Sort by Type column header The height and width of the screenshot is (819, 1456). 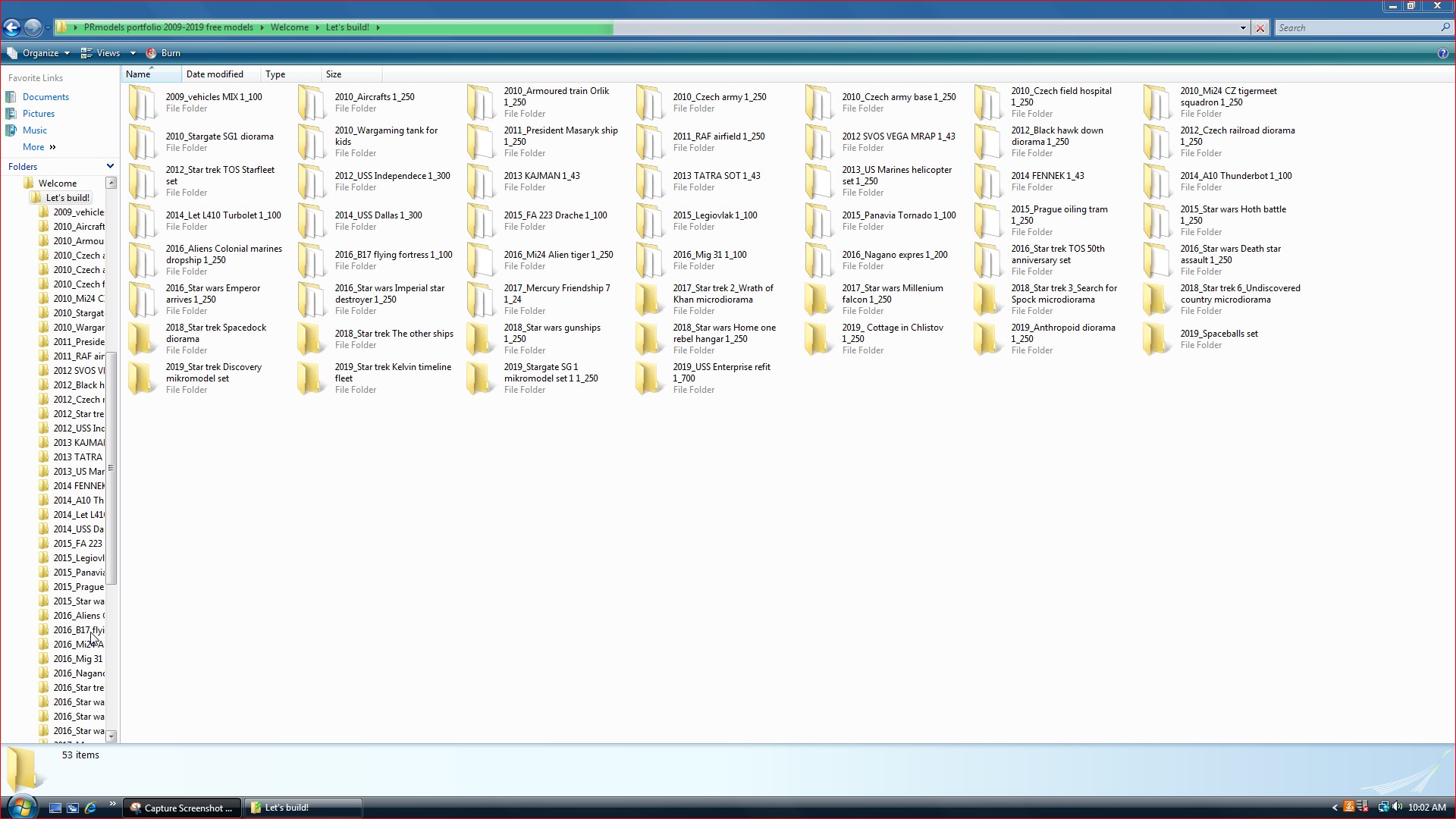click(290, 74)
